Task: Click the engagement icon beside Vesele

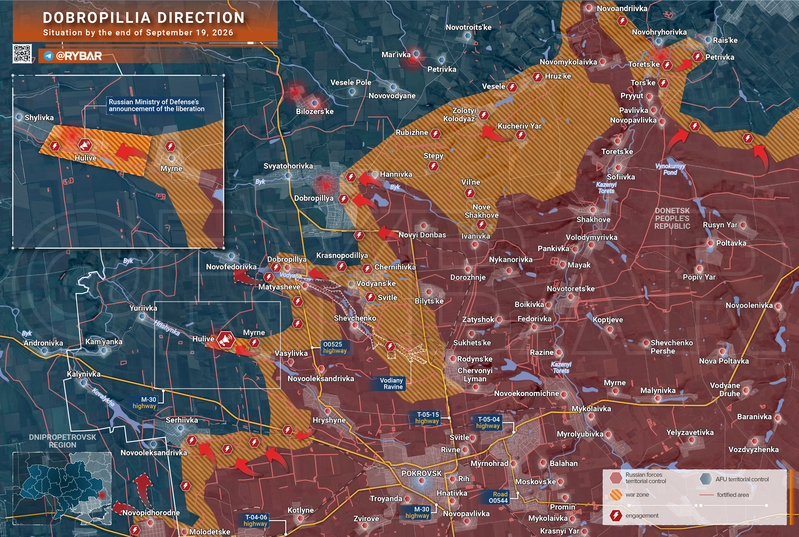Action: click(512, 87)
